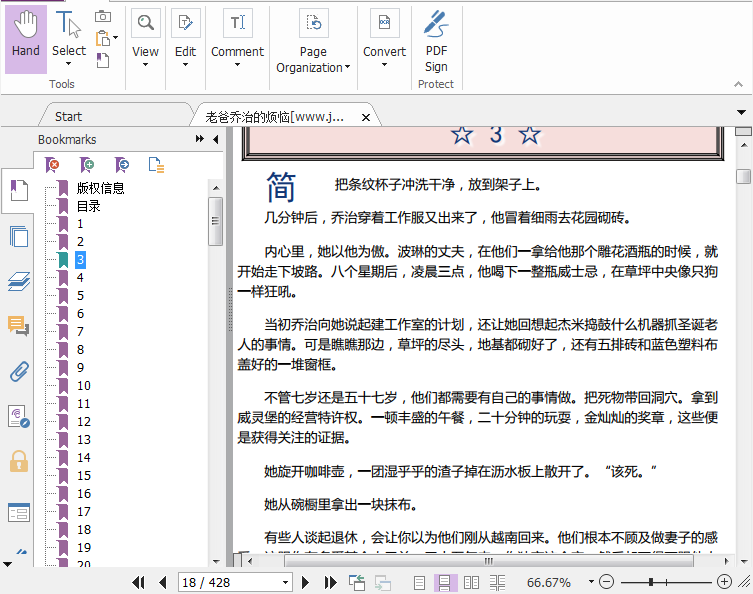Select bookmark 目录 in the tree
This screenshot has height=594, width=753.
tap(89, 206)
